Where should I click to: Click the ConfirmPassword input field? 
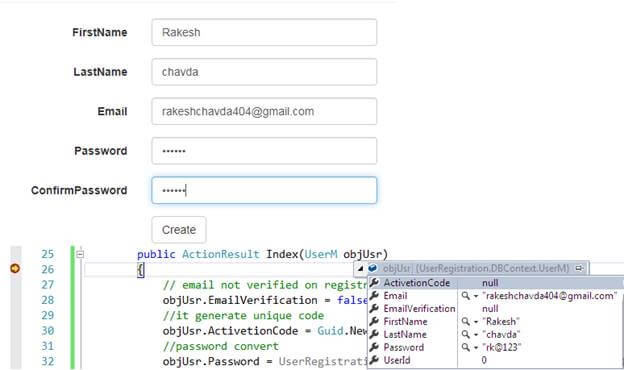[x=264, y=190]
